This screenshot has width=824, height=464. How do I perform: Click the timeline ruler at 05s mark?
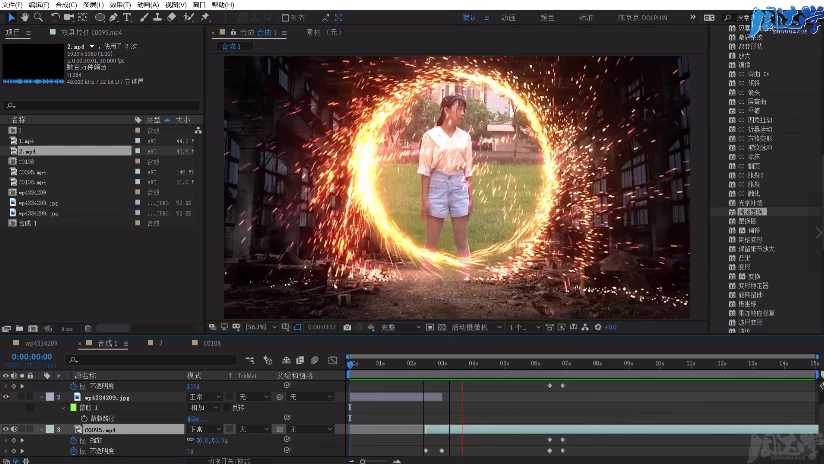(503, 364)
